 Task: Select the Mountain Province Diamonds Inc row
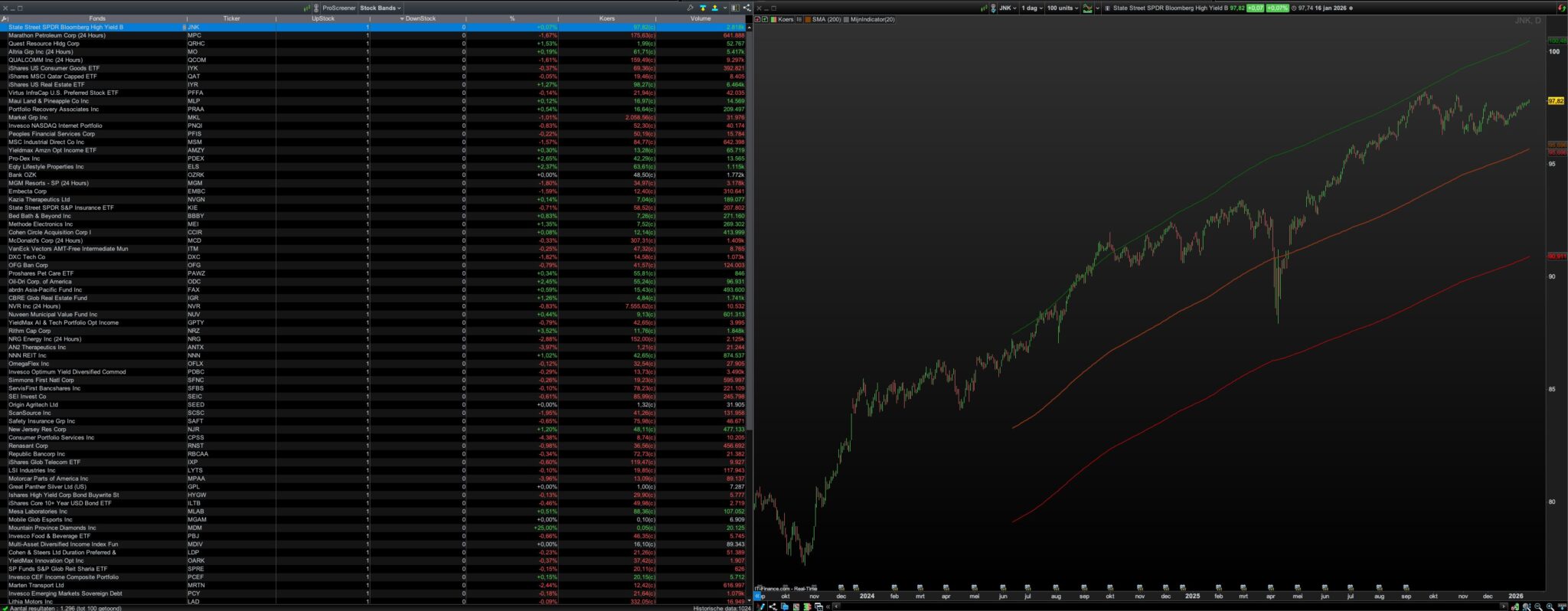tap(373, 528)
